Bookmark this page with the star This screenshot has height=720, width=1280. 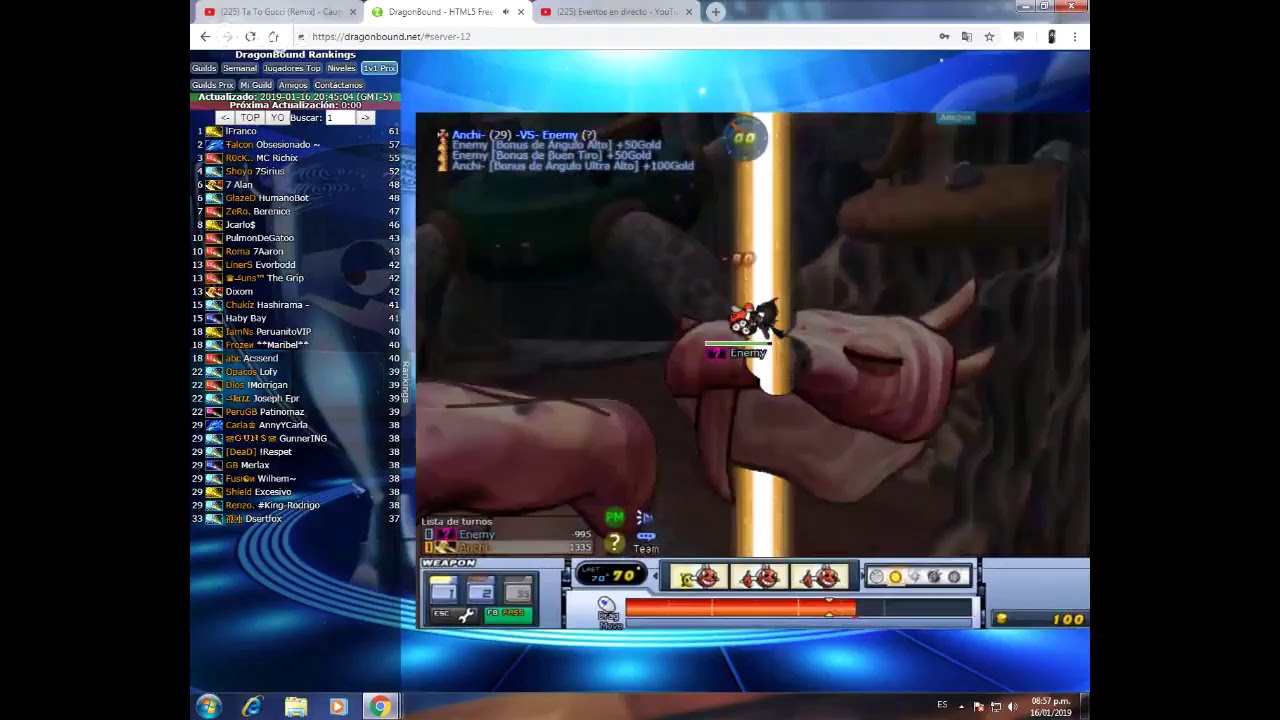click(x=989, y=37)
